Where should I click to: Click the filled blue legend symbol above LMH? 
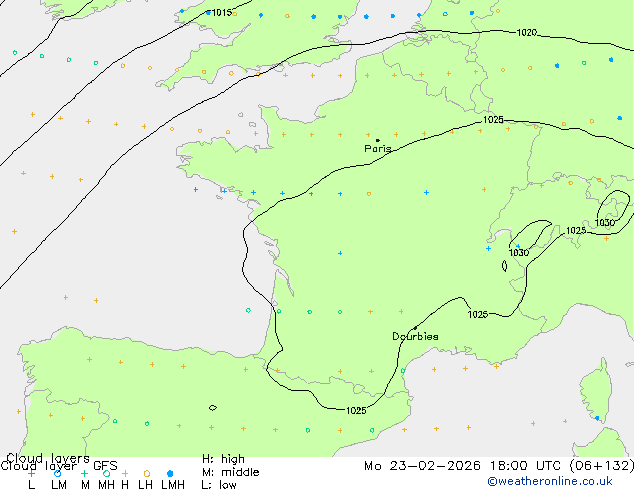(170, 473)
